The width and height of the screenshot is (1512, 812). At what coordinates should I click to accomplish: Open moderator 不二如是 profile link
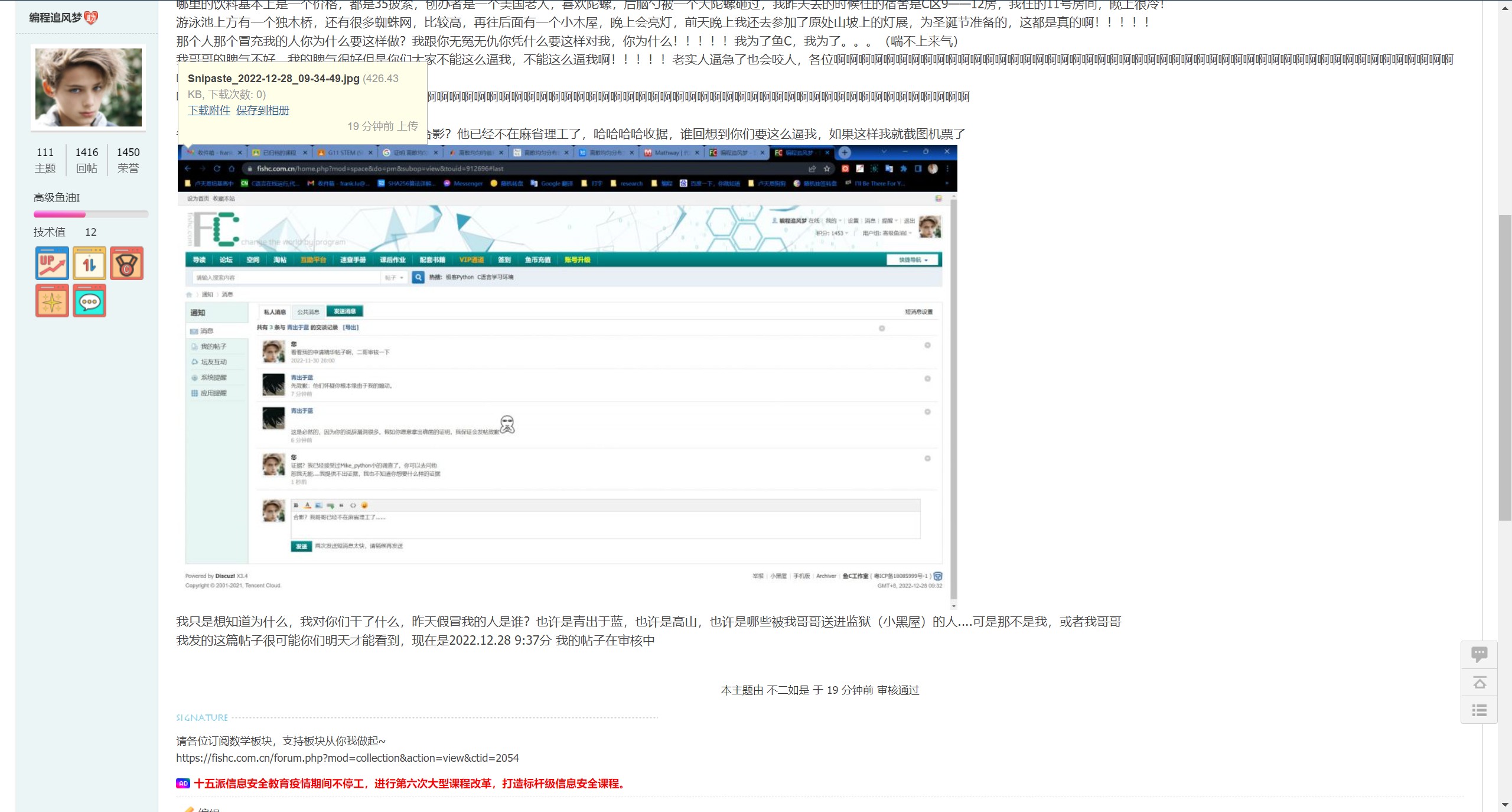click(x=788, y=690)
